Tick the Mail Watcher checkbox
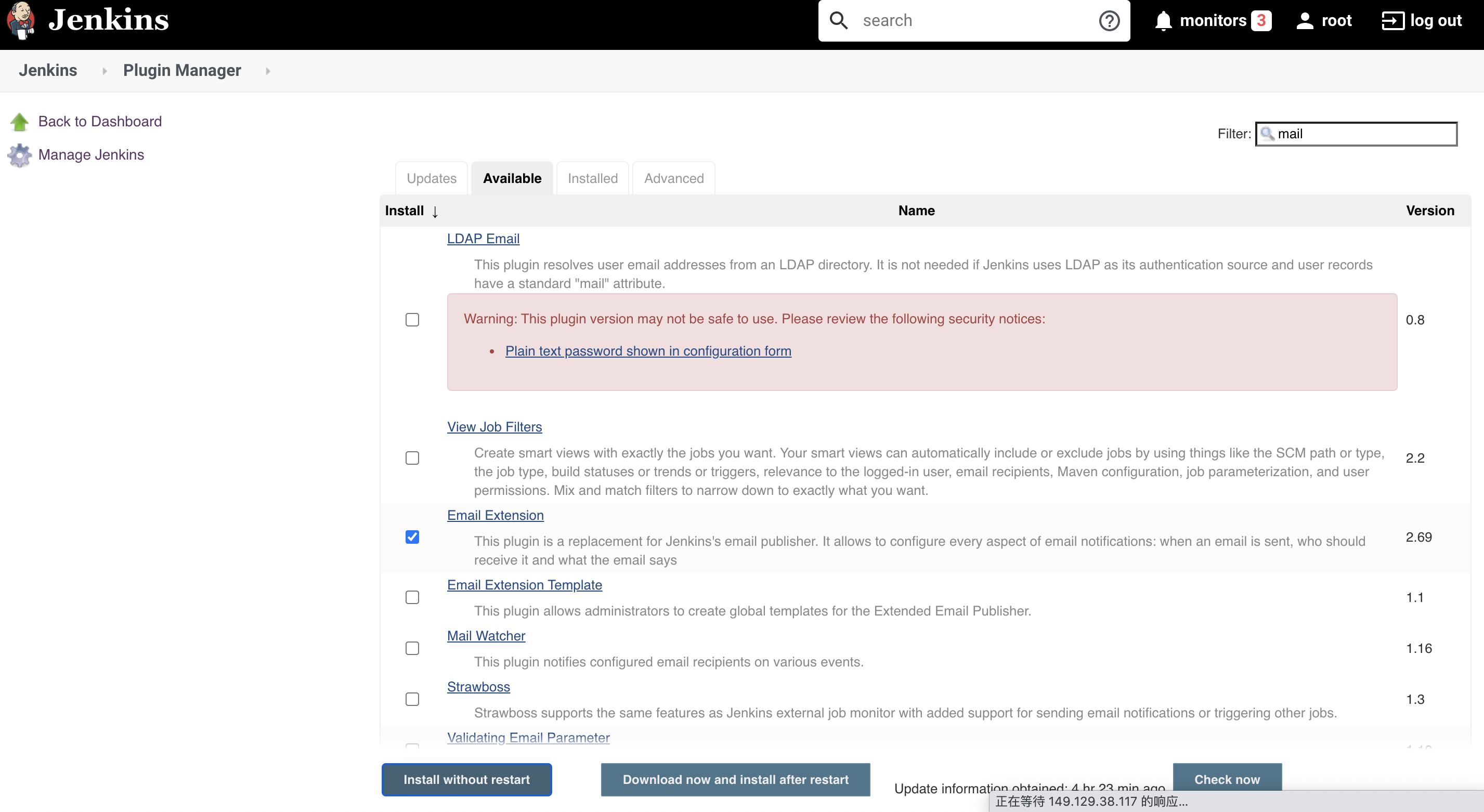Screen dimensions: 1484x812 [412, 648]
